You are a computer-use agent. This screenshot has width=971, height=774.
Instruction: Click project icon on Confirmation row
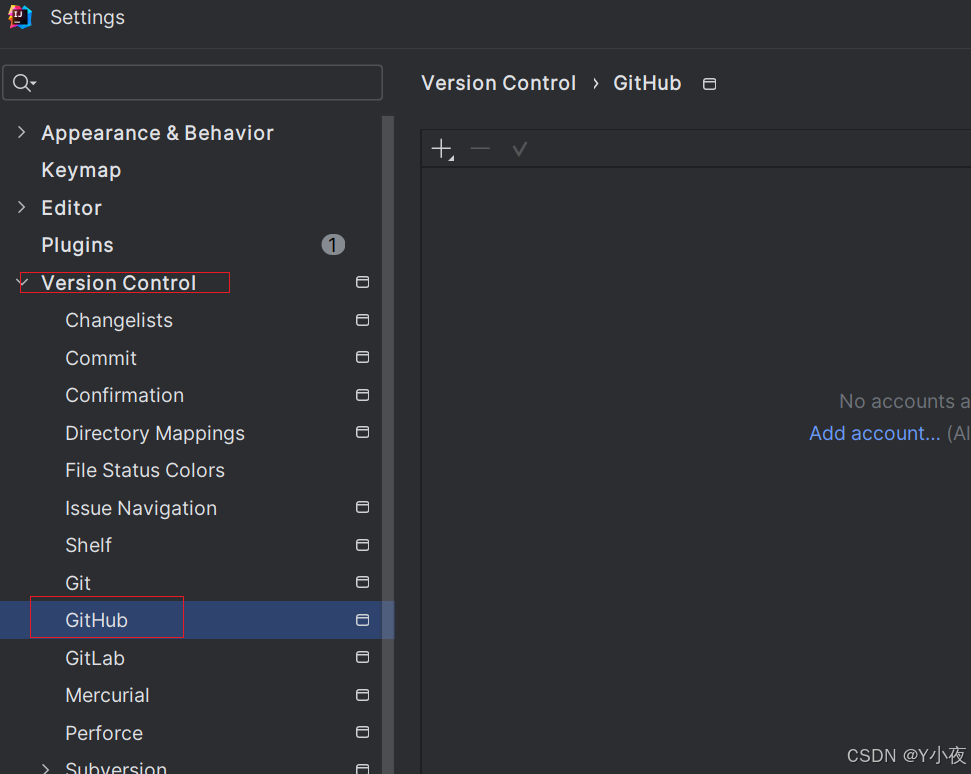[362, 395]
